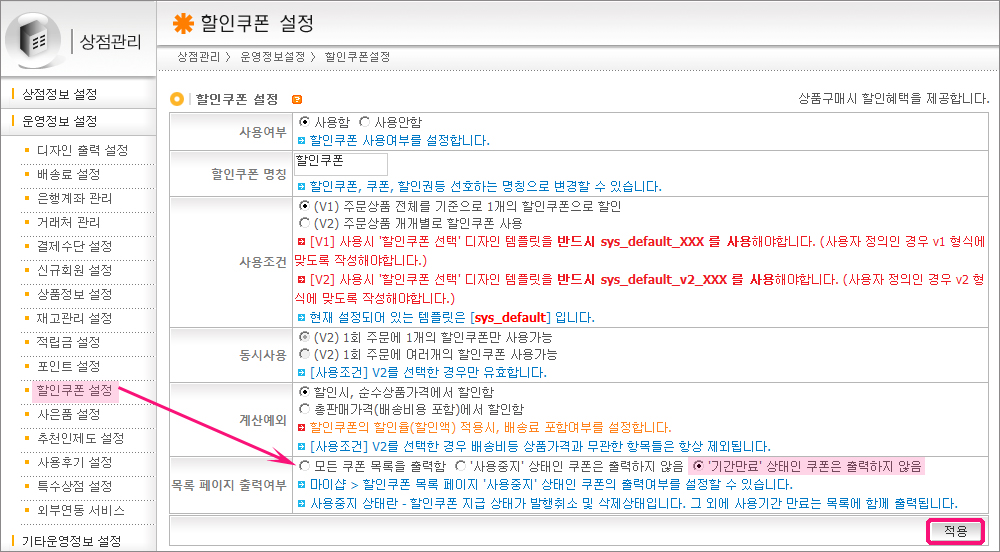The image size is (1000, 552).
Task: Click 운영정보설정 in the breadcrumb
Action: tap(272, 58)
